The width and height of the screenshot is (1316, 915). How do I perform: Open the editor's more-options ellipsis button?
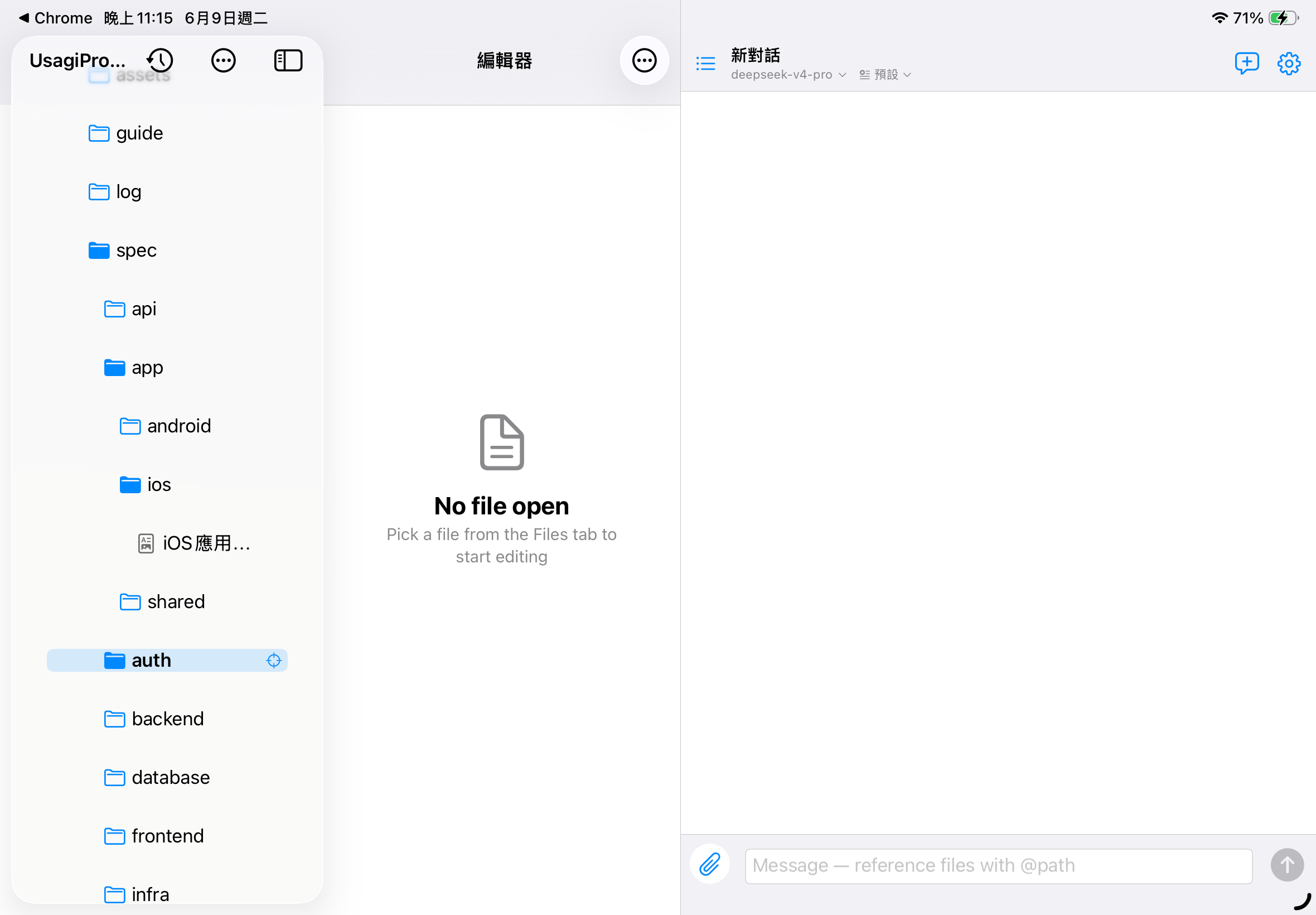[644, 60]
